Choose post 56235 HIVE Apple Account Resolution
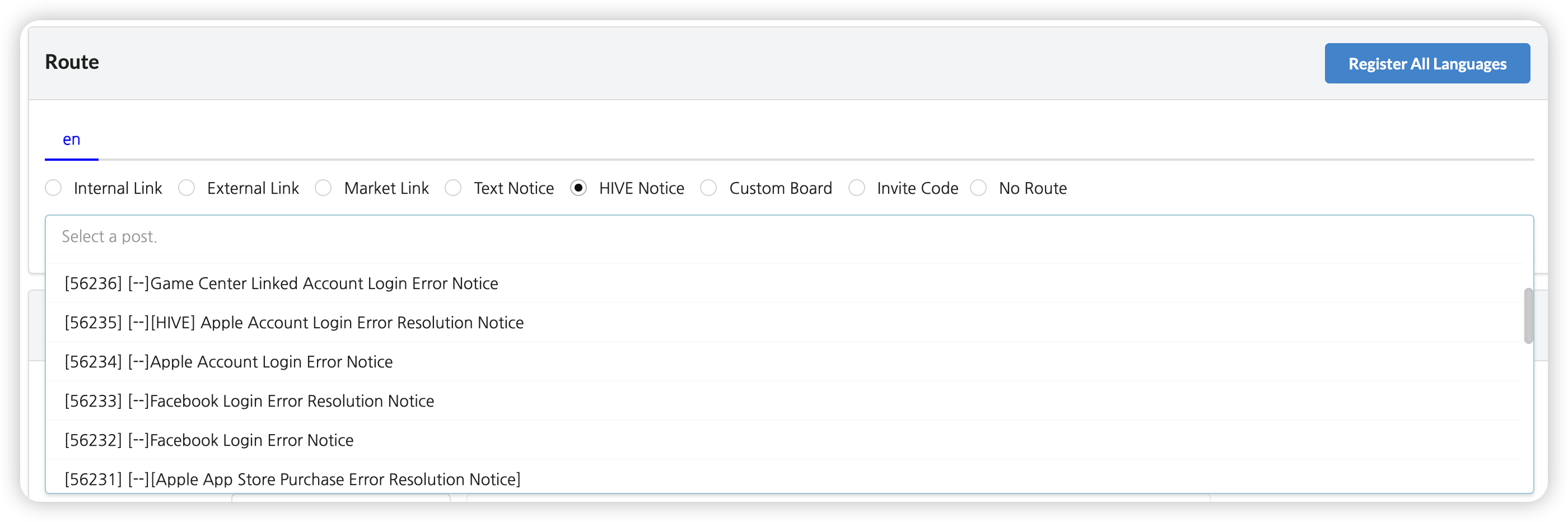 tap(294, 323)
